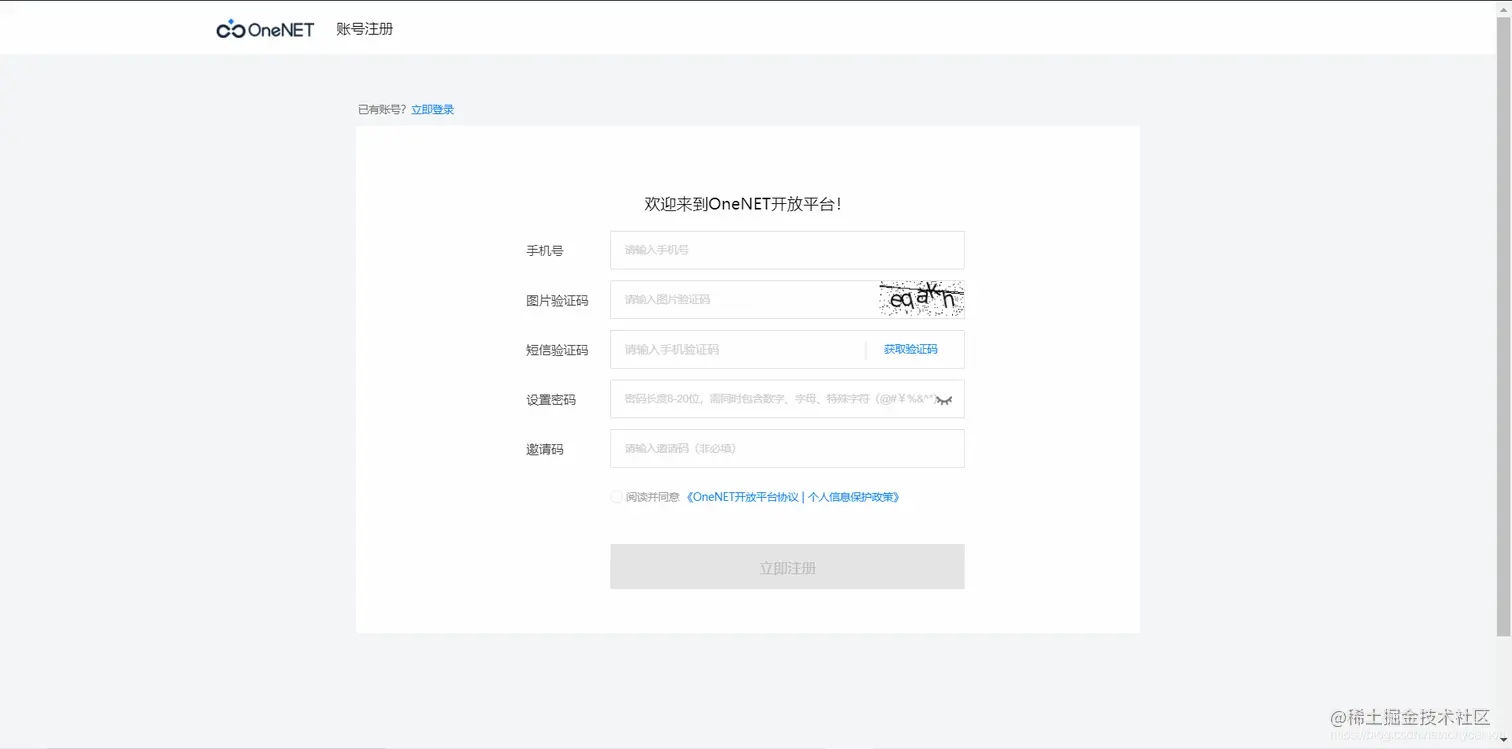The height and width of the screenshot is (749, 1512).
Task: Open the 立即登录 login link
Action: (432, 109)
